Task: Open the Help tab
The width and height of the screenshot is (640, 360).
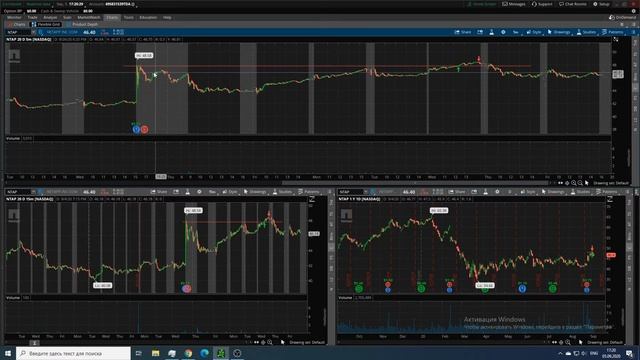Action: tap(167, 18)
